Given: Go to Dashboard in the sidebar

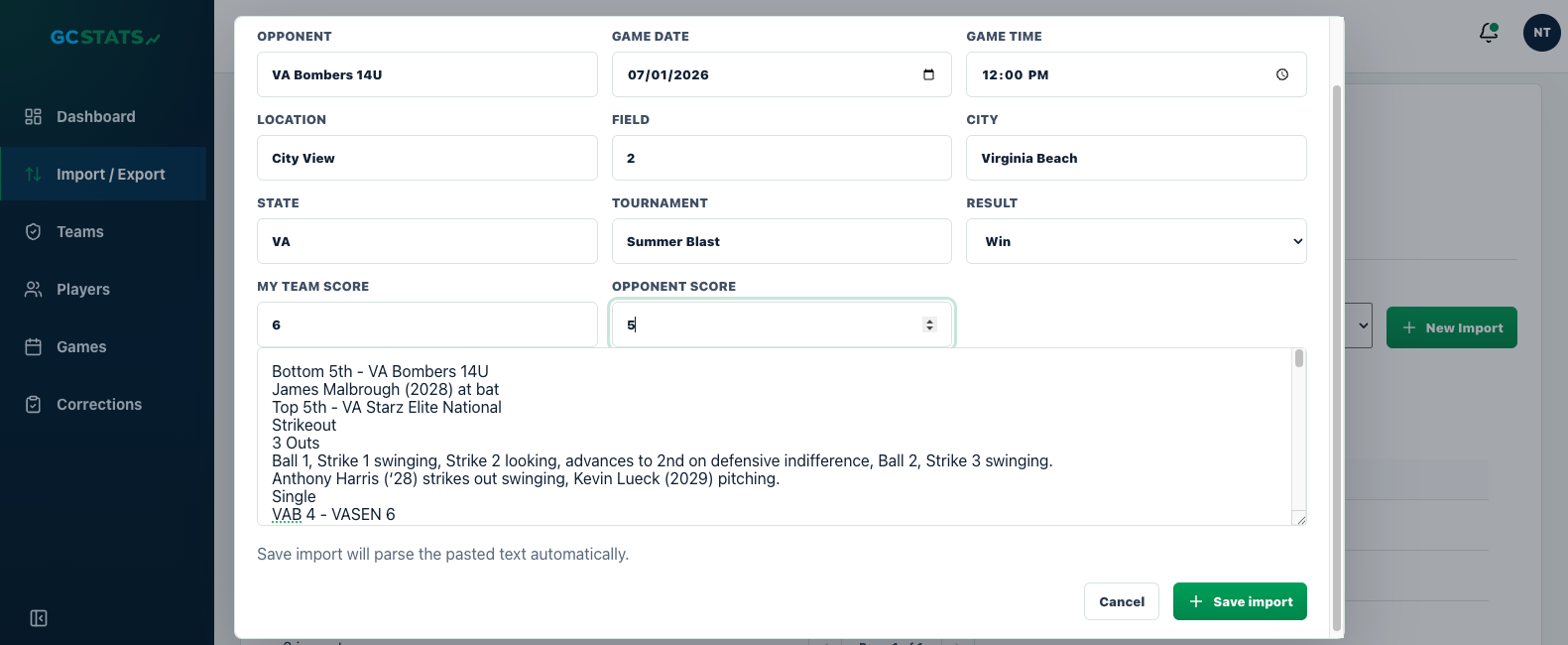Looking at the screenshot, I should click(103, 117).
